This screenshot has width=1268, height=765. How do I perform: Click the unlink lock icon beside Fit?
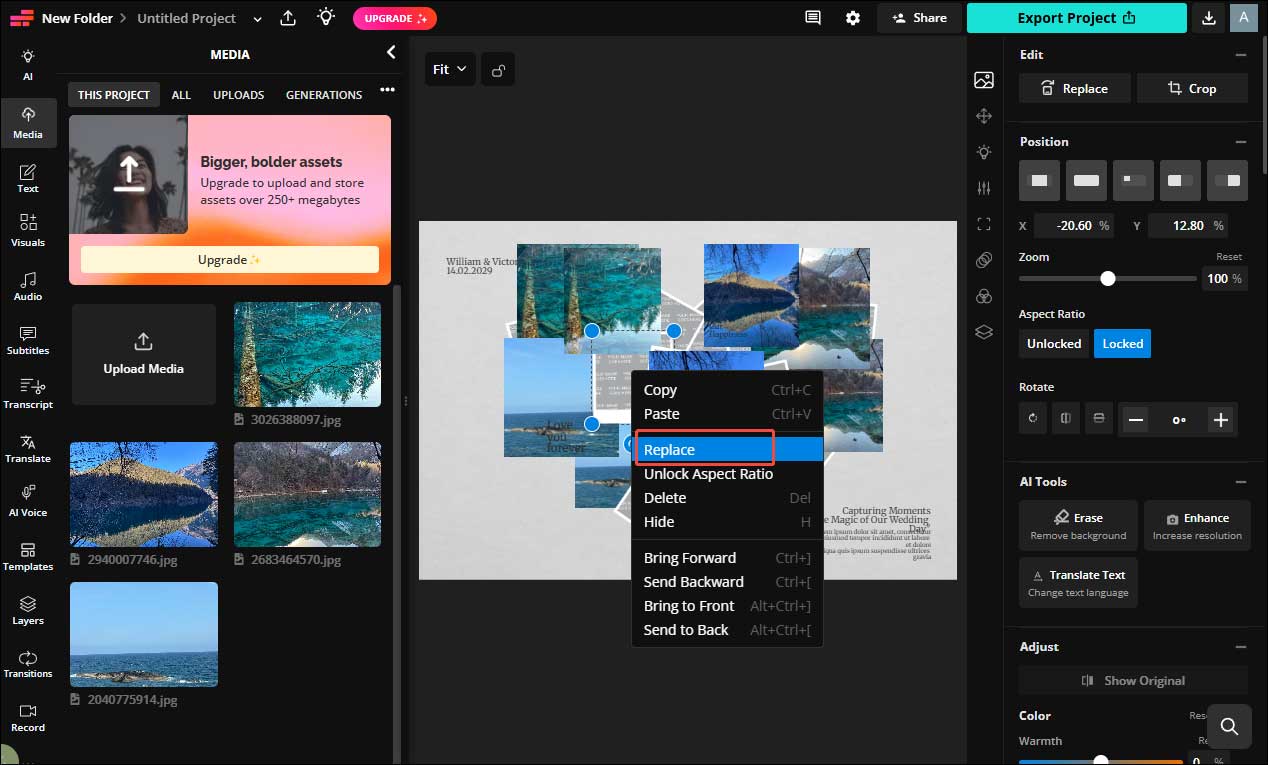click(x=498, y=69)
